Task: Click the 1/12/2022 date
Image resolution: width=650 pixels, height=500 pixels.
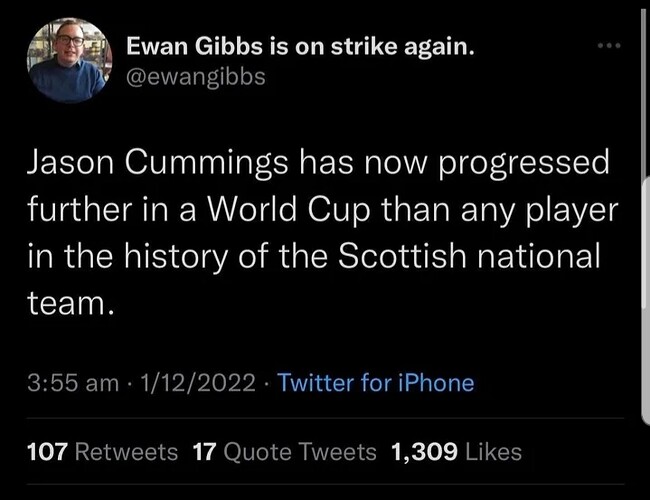Action: [197, 382]
